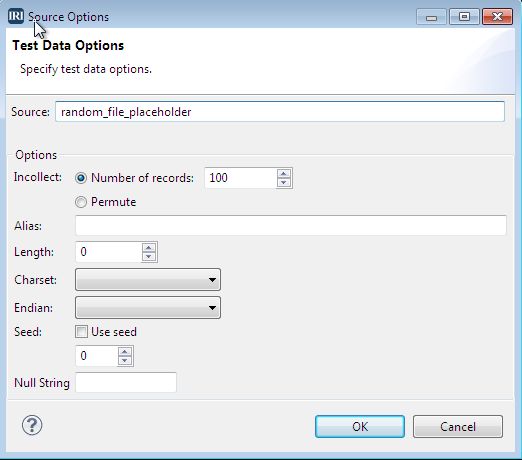The height and width of the screenshot is (460, 522).
Task: Decrement the Length spinner down arrow
Action: [x=148, y=256]
